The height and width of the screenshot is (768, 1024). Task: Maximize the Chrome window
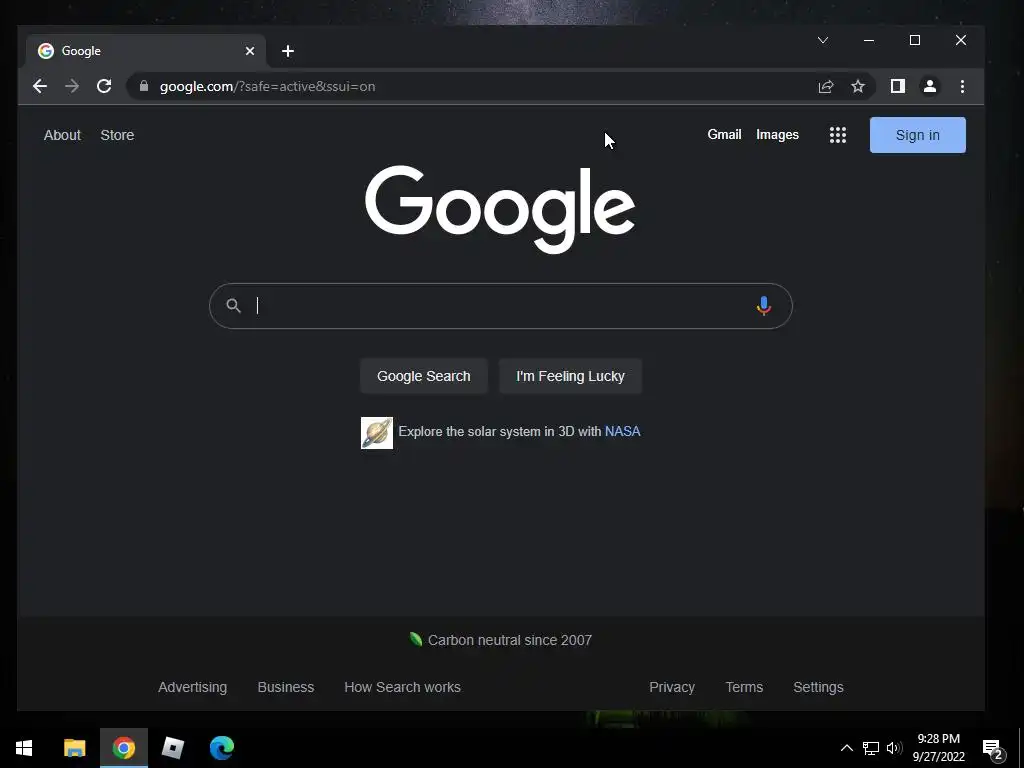pyautogui.click(x=915, y=40)
